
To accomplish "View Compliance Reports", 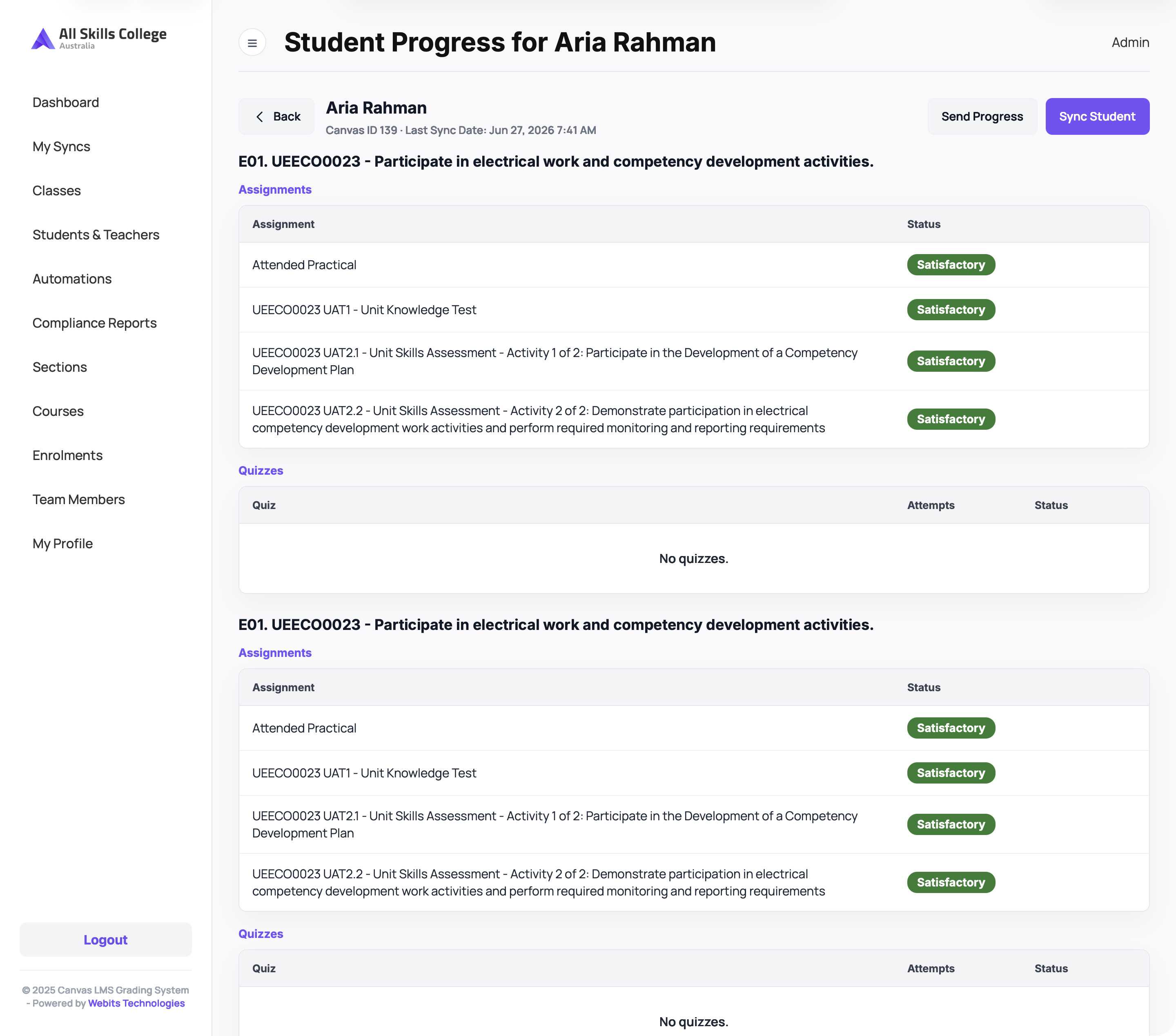I will coord(94,323).
